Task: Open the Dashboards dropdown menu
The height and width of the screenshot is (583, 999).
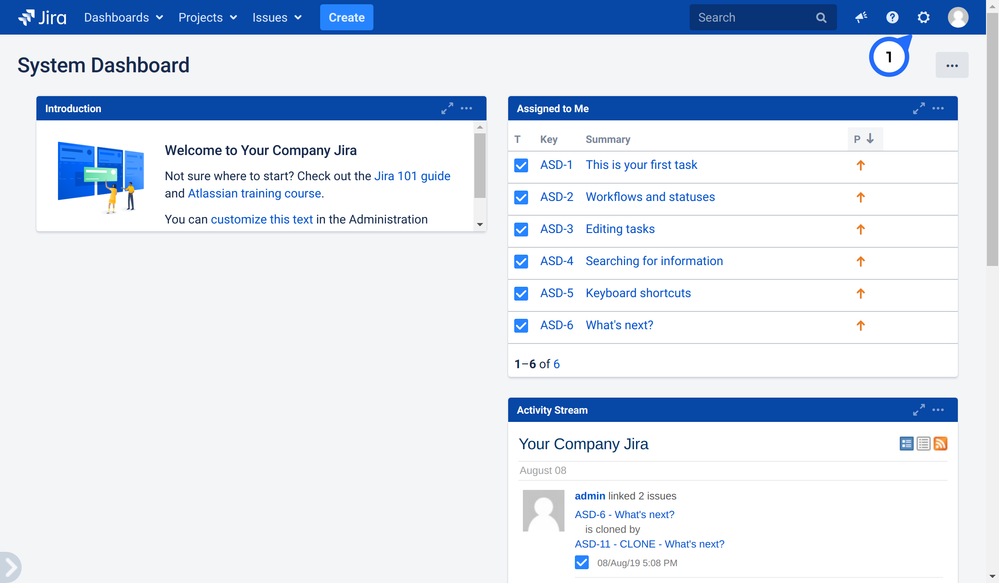Action: (124, 17)
